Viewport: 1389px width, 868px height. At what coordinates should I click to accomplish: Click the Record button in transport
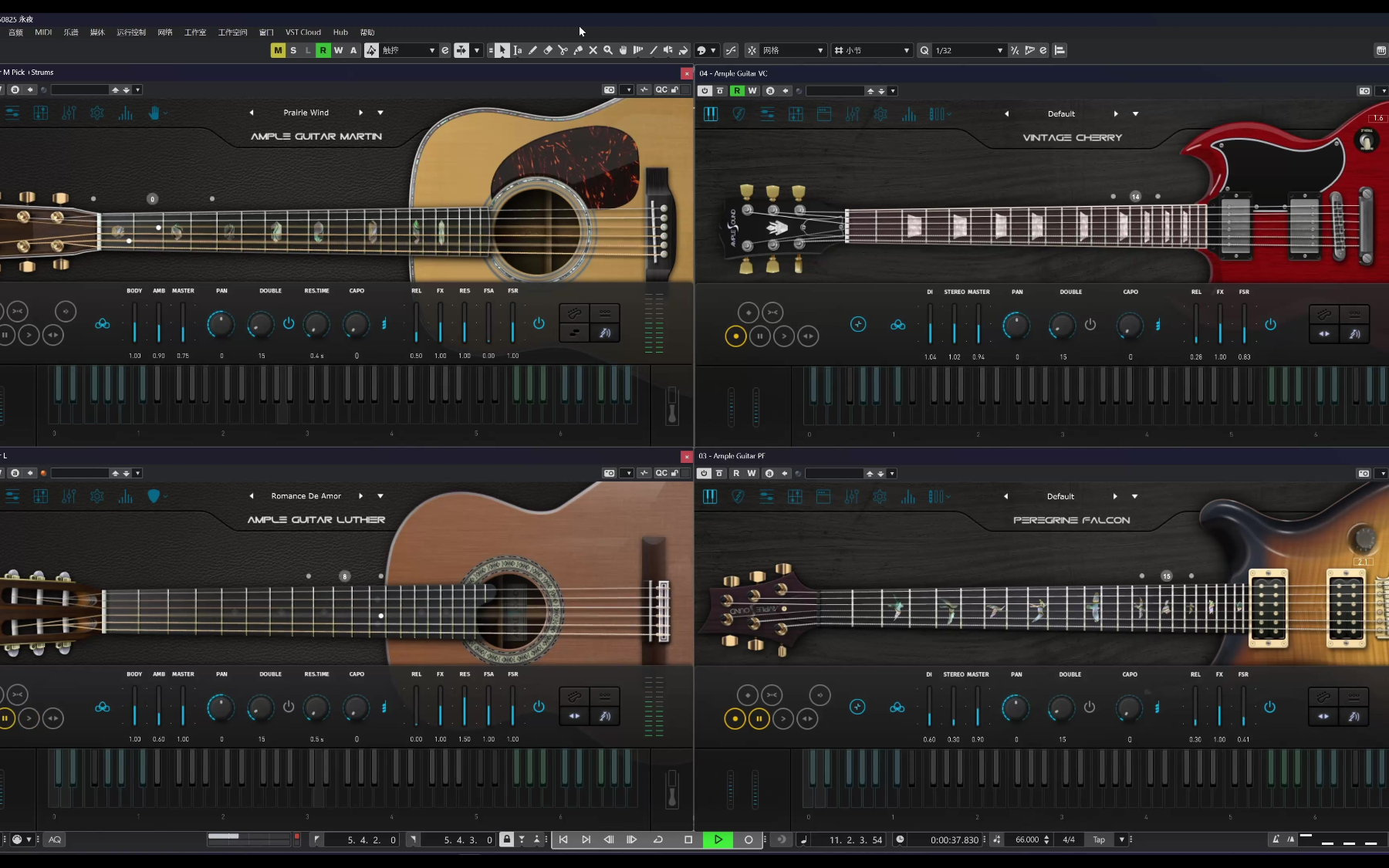coord(748,839)
